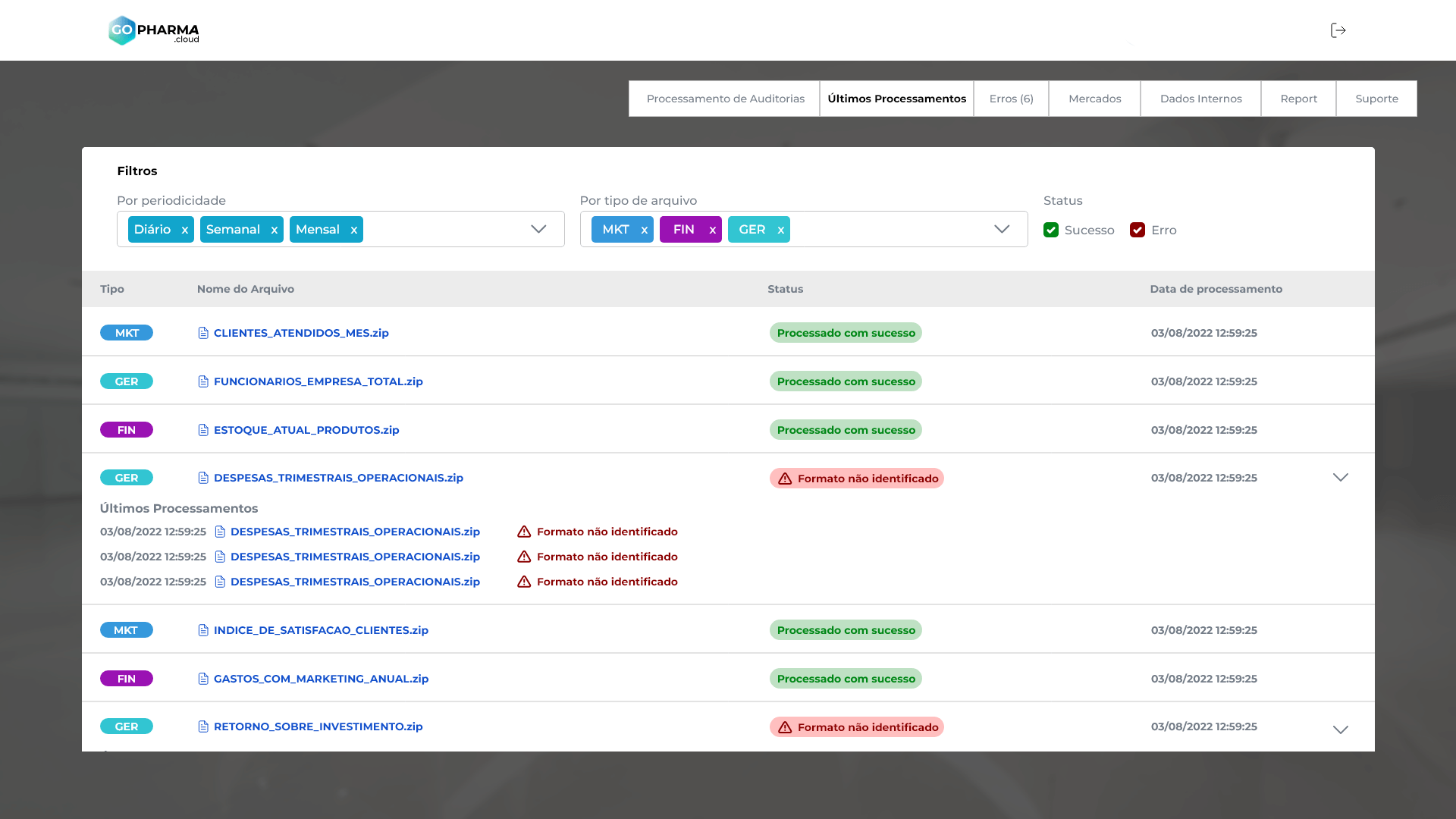Click the Últimos Processamentos sub-heading
The image size is (1456, 819).
[x=179, y=508]
